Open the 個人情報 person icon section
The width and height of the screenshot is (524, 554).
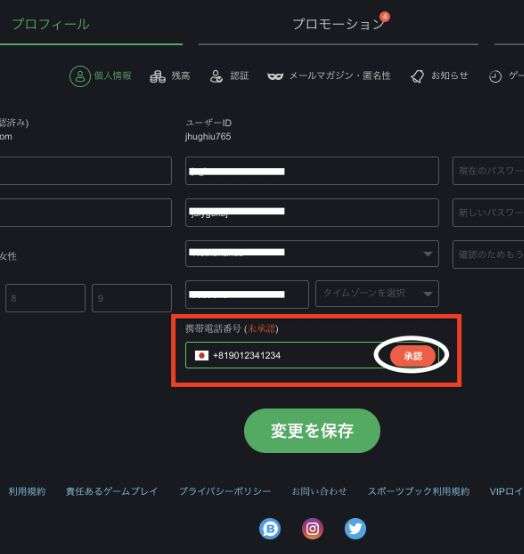click(x=80, y=76)
